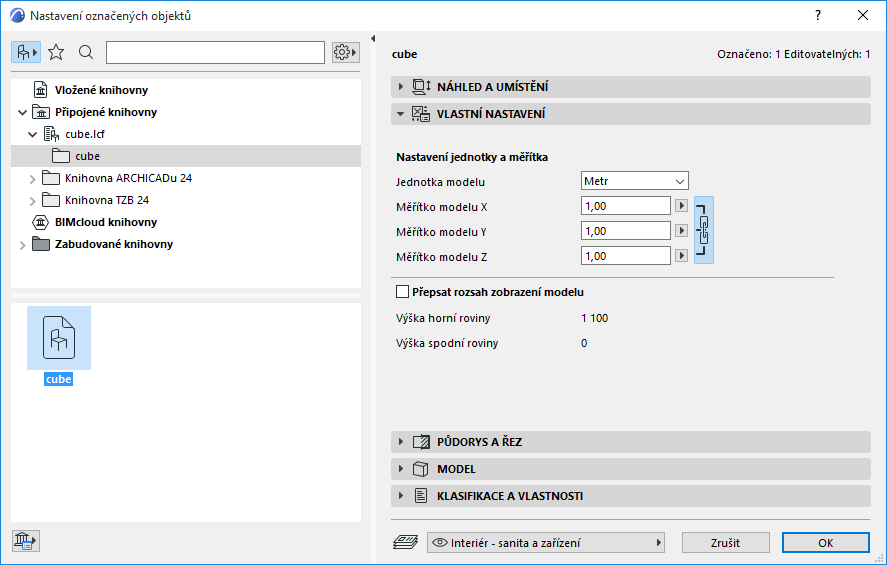This screenshot has width=887, height=565.
Task: Click the object library view mode icon
Action: click(x=26, y=52)
